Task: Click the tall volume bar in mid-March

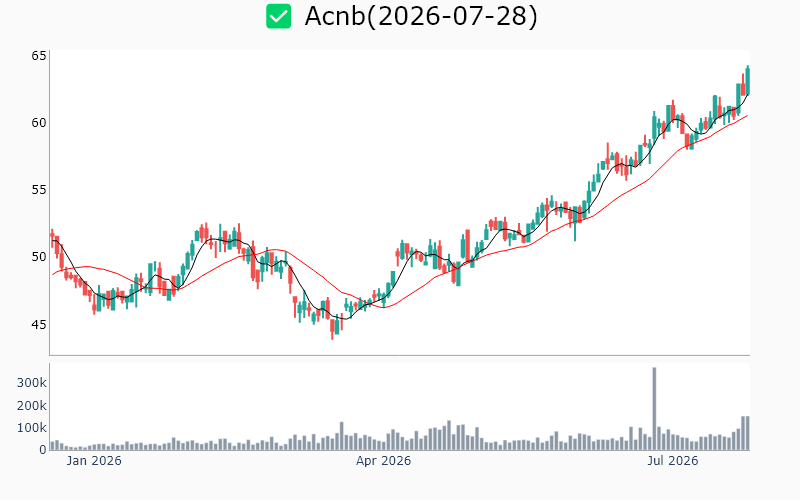Action: [341, 436]
